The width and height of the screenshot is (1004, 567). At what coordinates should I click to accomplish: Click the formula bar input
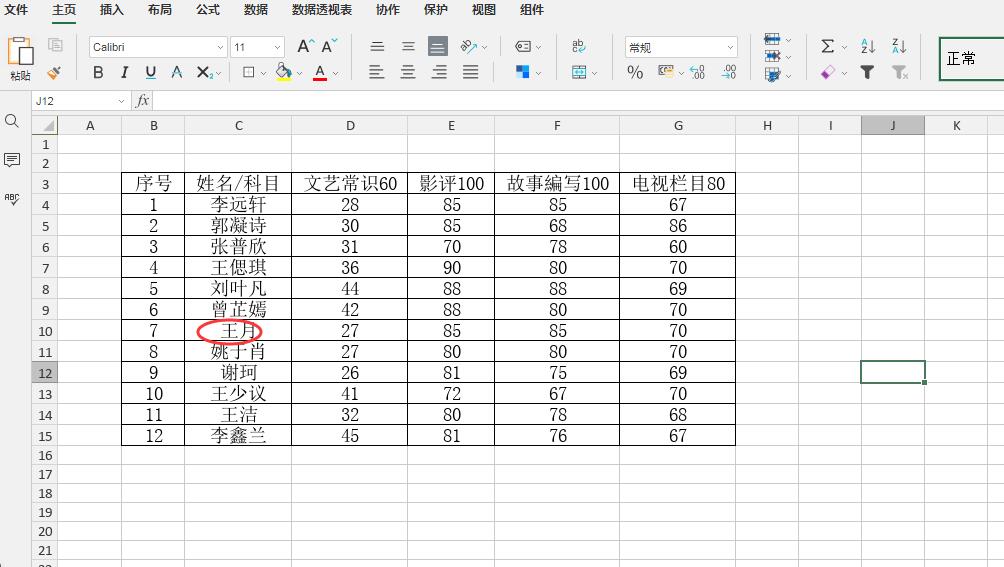click(x=578, y=101)
